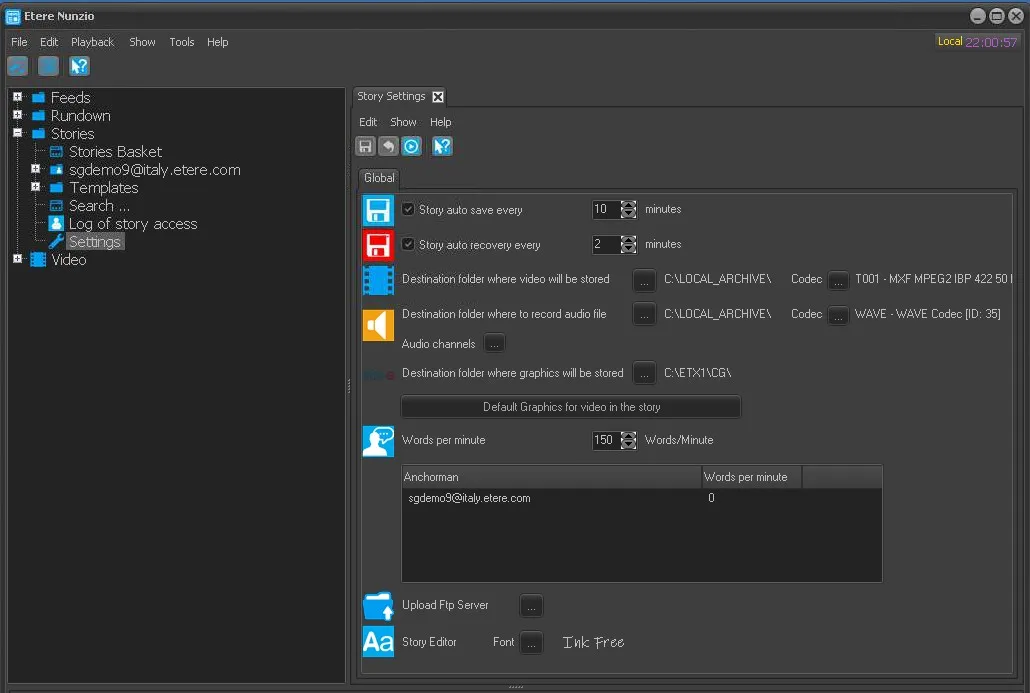
Task: Select Log of story access tree item
Action: pyautogui.click(x=132, y=224)
